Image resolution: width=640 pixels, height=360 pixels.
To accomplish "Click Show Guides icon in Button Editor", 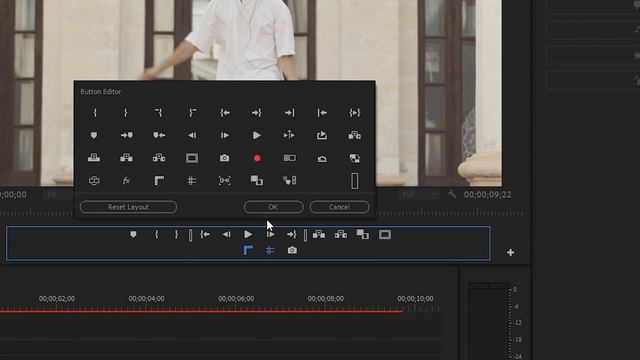I will tap(192, 180).
